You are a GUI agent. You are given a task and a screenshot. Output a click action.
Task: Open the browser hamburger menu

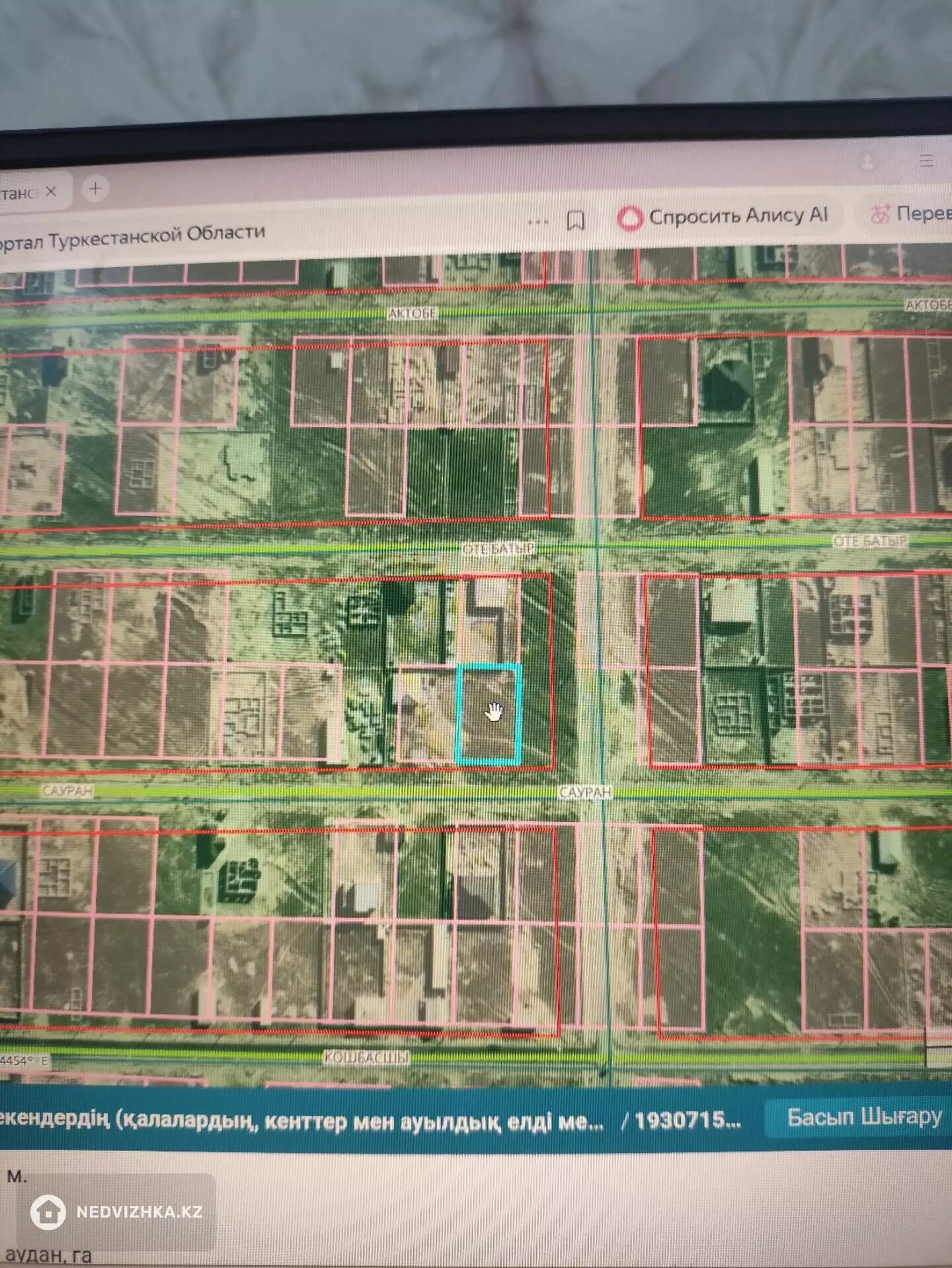click(x=926, y=161)
